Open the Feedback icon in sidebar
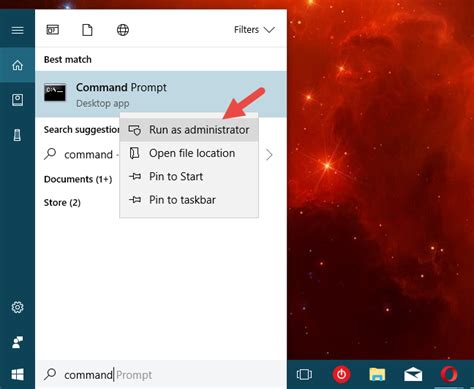Screen dimensions: 474x389 tap(17, 342)
